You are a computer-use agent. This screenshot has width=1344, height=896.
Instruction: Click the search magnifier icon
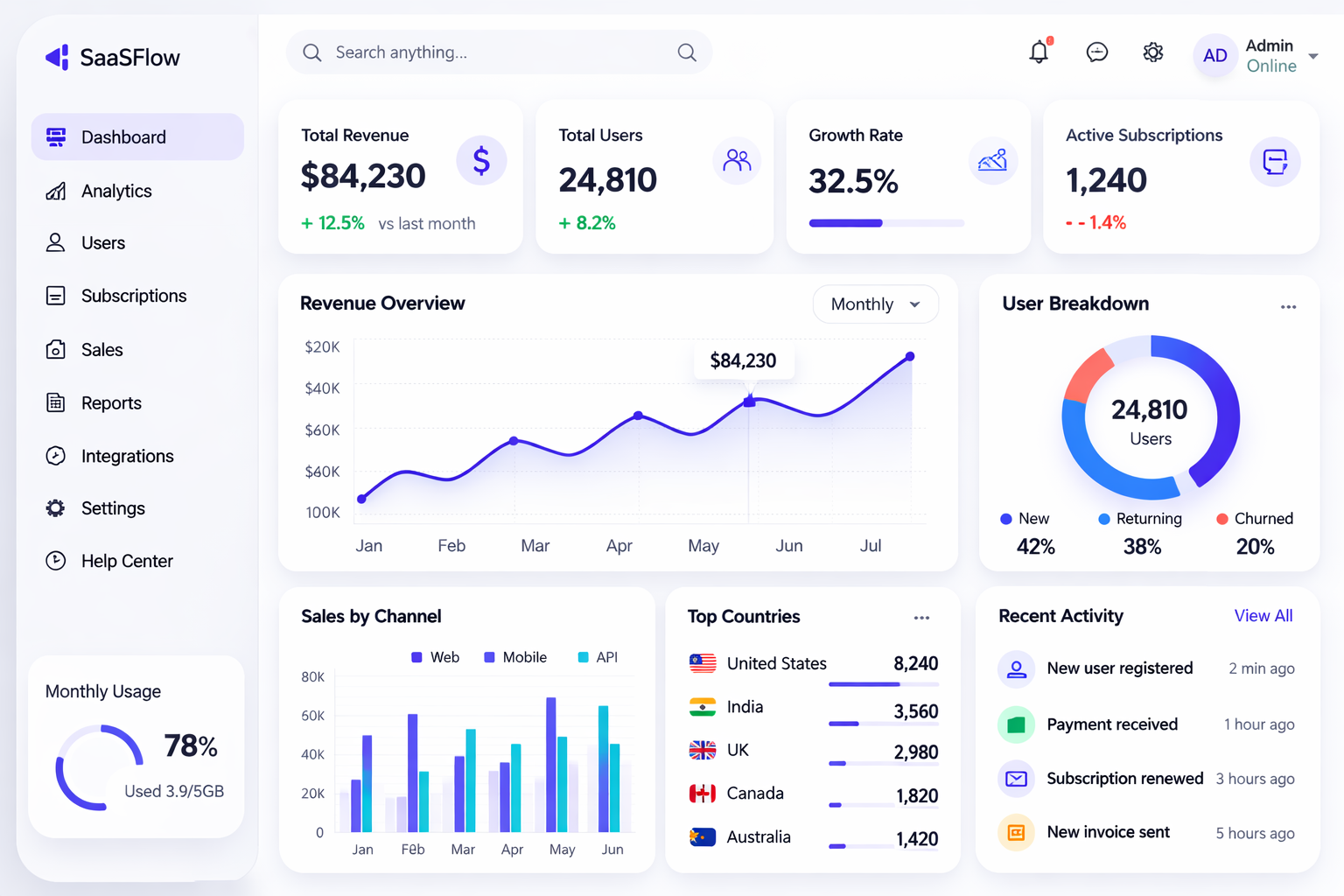coord(687,52)
